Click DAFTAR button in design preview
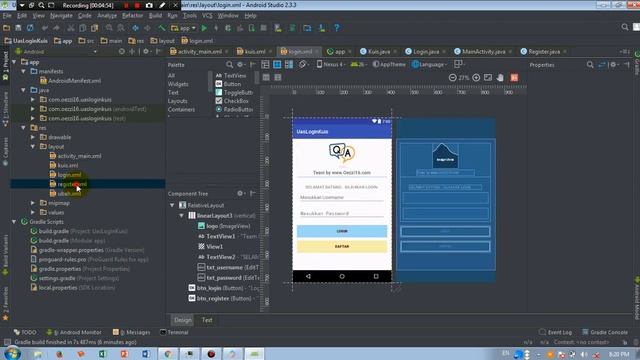This screenshot has width=640, height=360. tap(342, 247)
